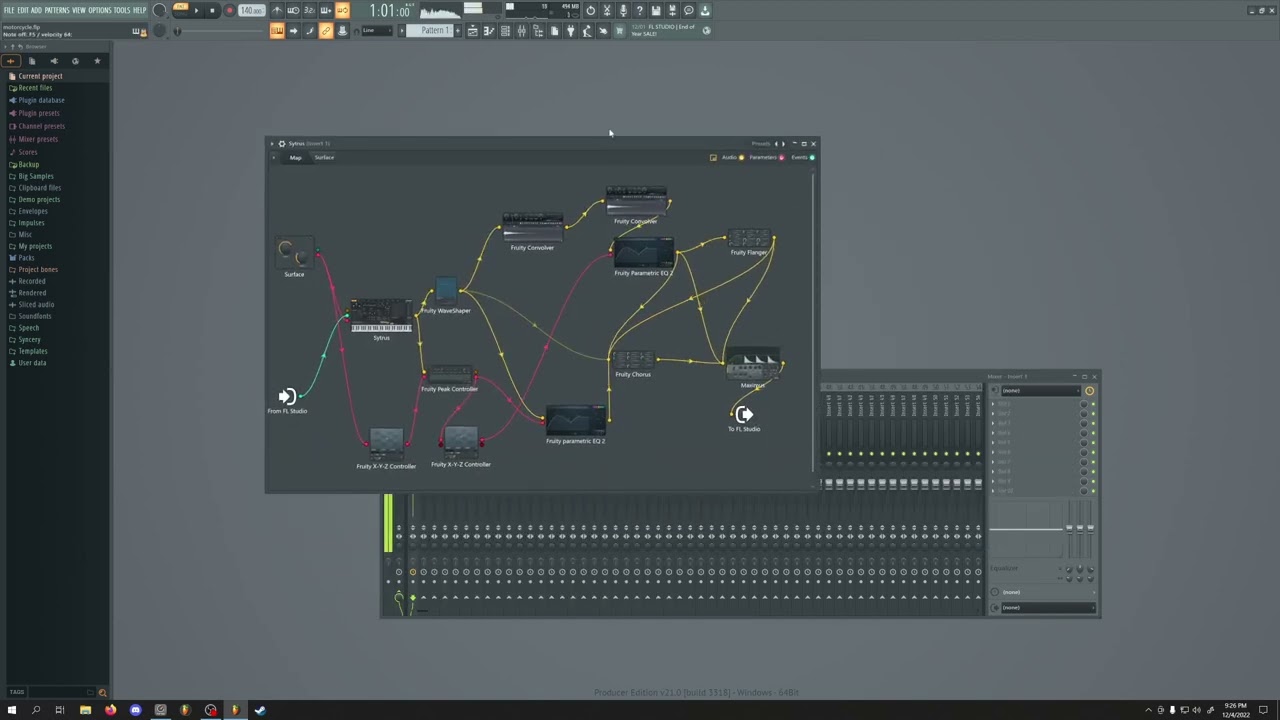Click the scissors icon in top toolbar
1280x720 pixels.
pos(606,10)
